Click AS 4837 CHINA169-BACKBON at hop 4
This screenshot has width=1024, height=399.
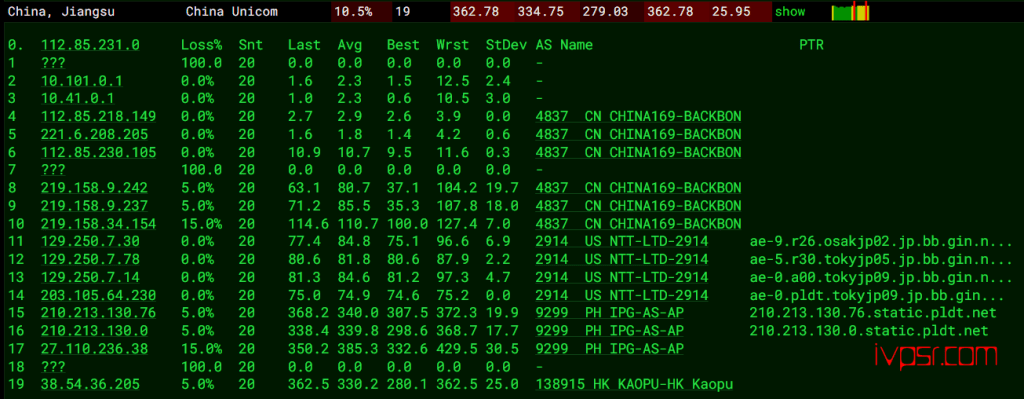(639, 116)
